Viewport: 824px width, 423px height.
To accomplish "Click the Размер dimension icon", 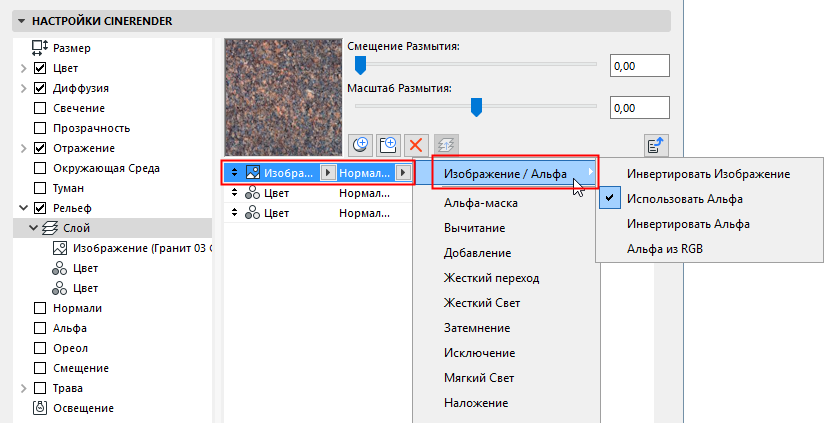I will point(40,48).
